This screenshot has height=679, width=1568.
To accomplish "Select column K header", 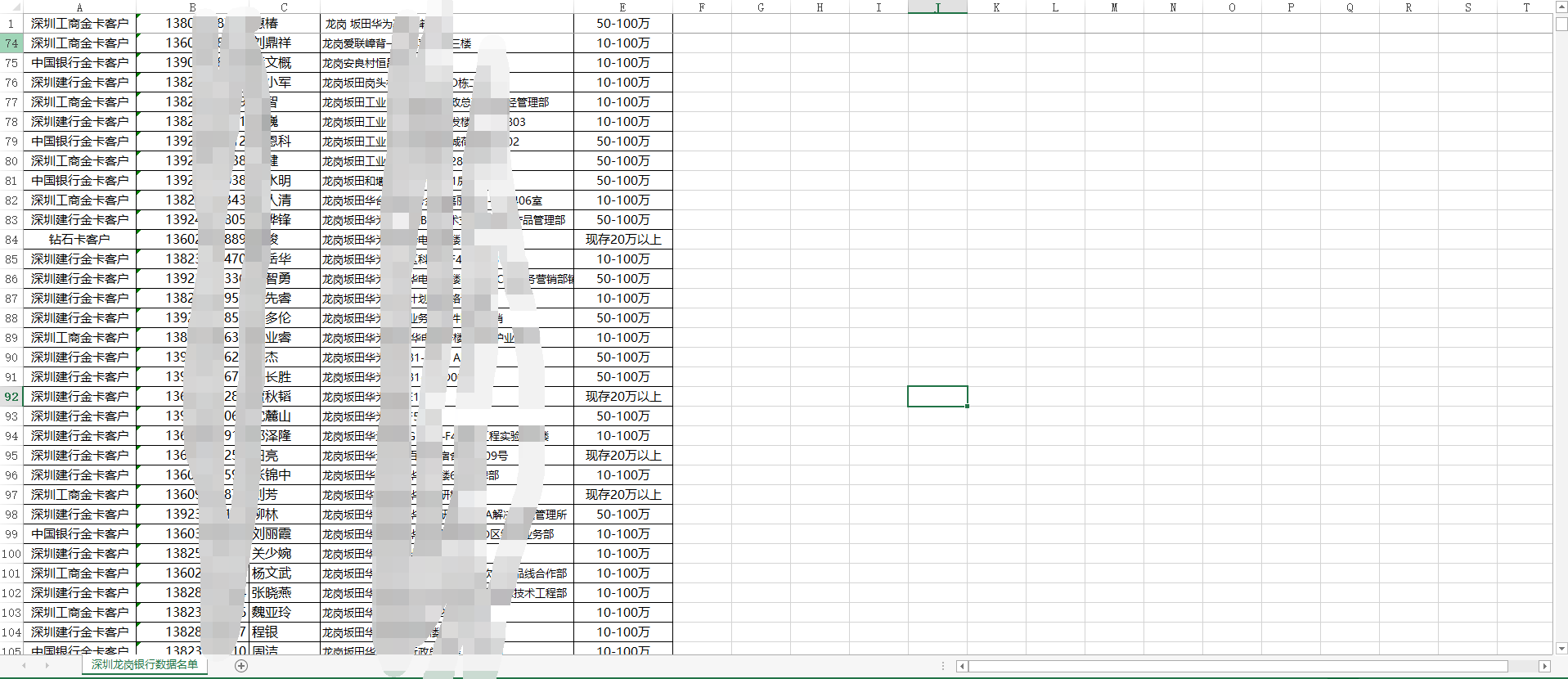I will coord(996,7).
